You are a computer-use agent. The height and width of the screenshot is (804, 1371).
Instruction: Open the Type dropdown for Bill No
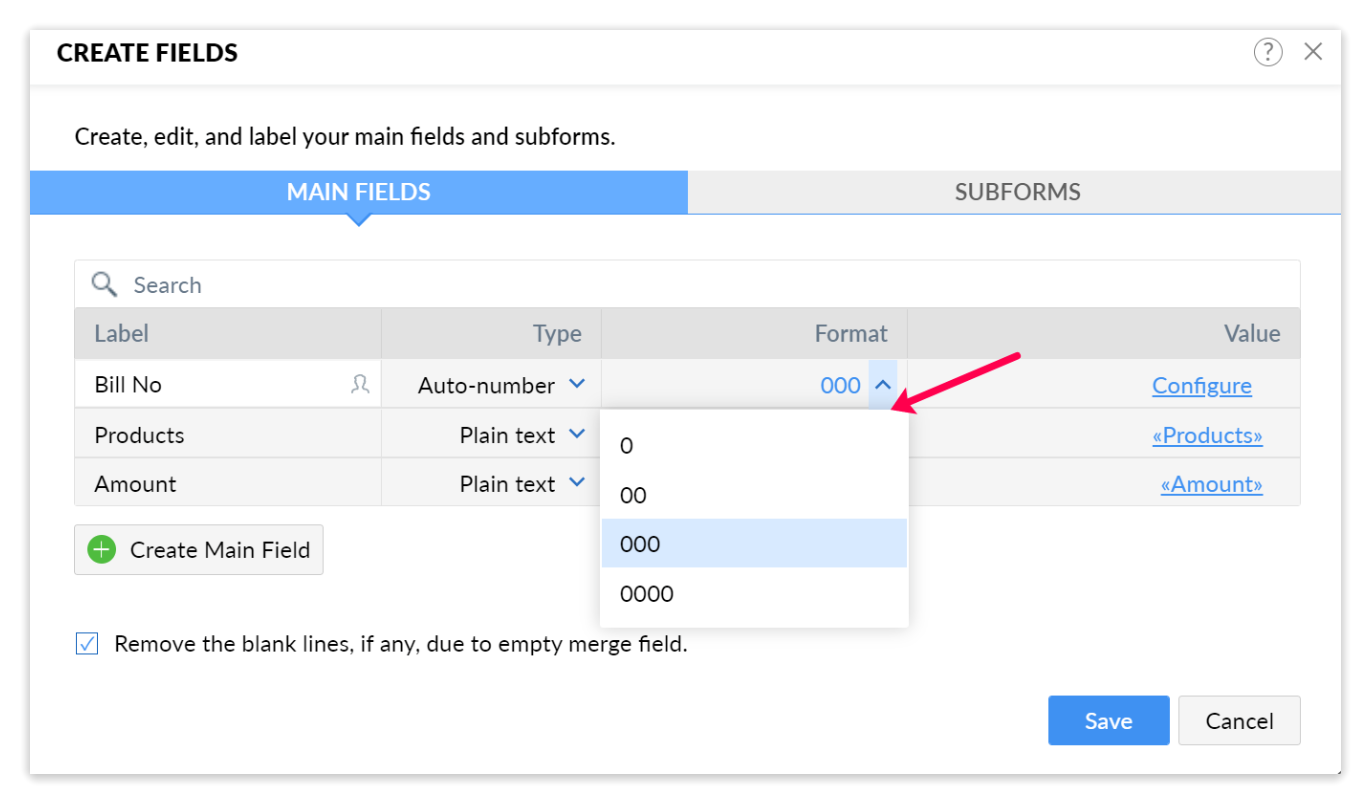click(577, 385)
